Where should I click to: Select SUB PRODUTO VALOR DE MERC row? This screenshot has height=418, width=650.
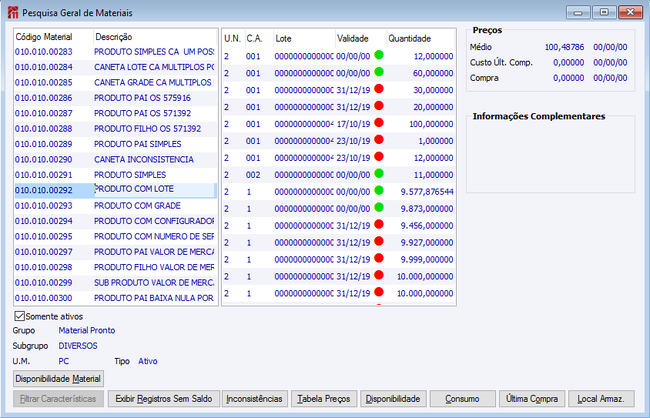coord(115,282)
